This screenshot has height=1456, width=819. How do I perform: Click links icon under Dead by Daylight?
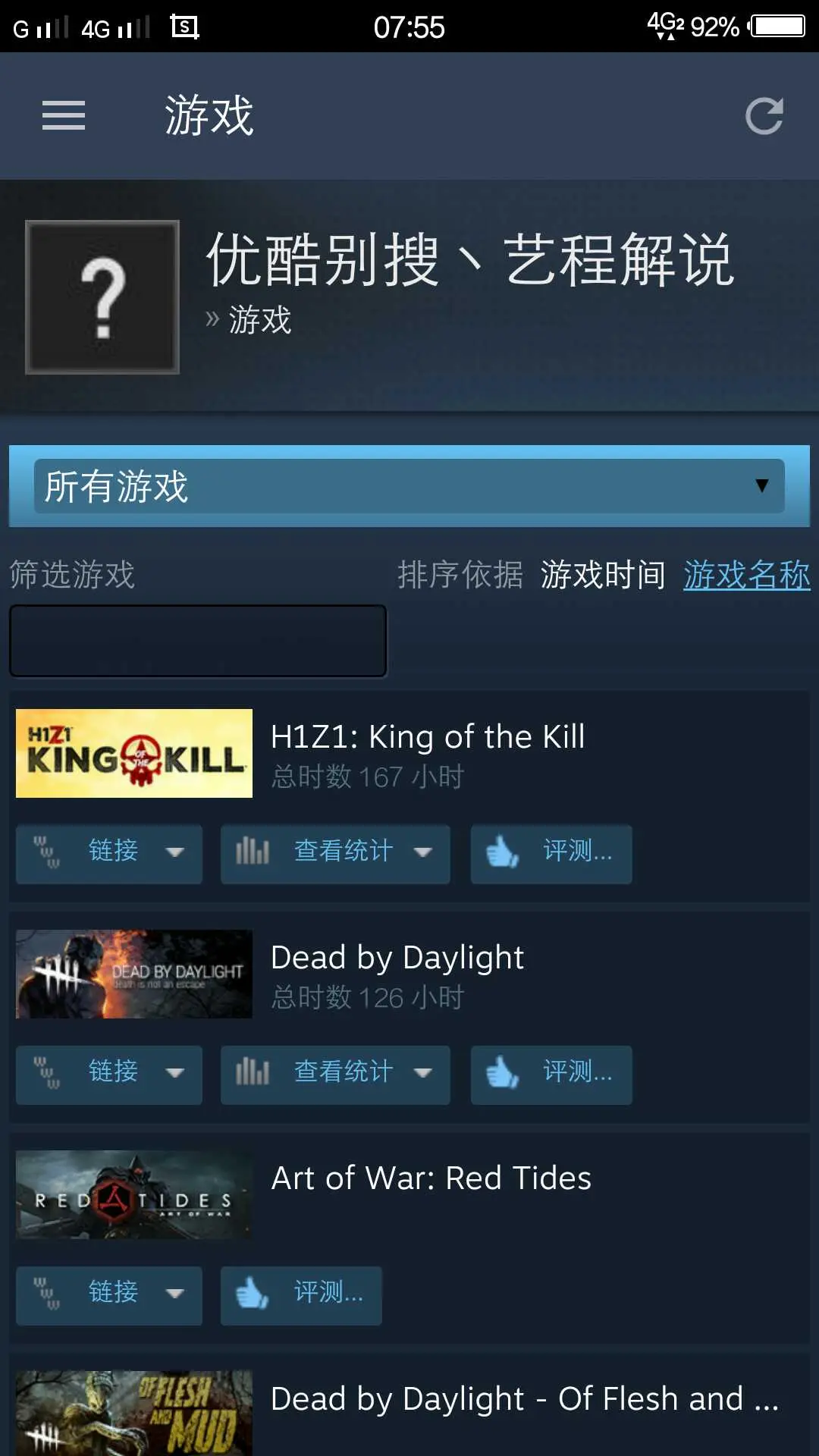tap(46, 1072)
